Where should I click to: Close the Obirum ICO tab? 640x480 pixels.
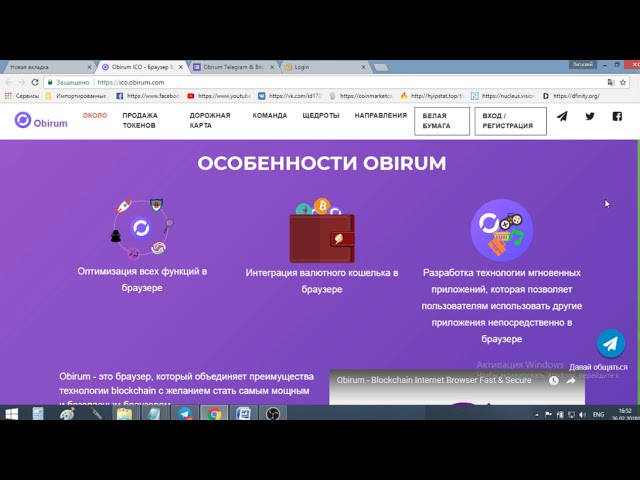click(x=180, y=67)
